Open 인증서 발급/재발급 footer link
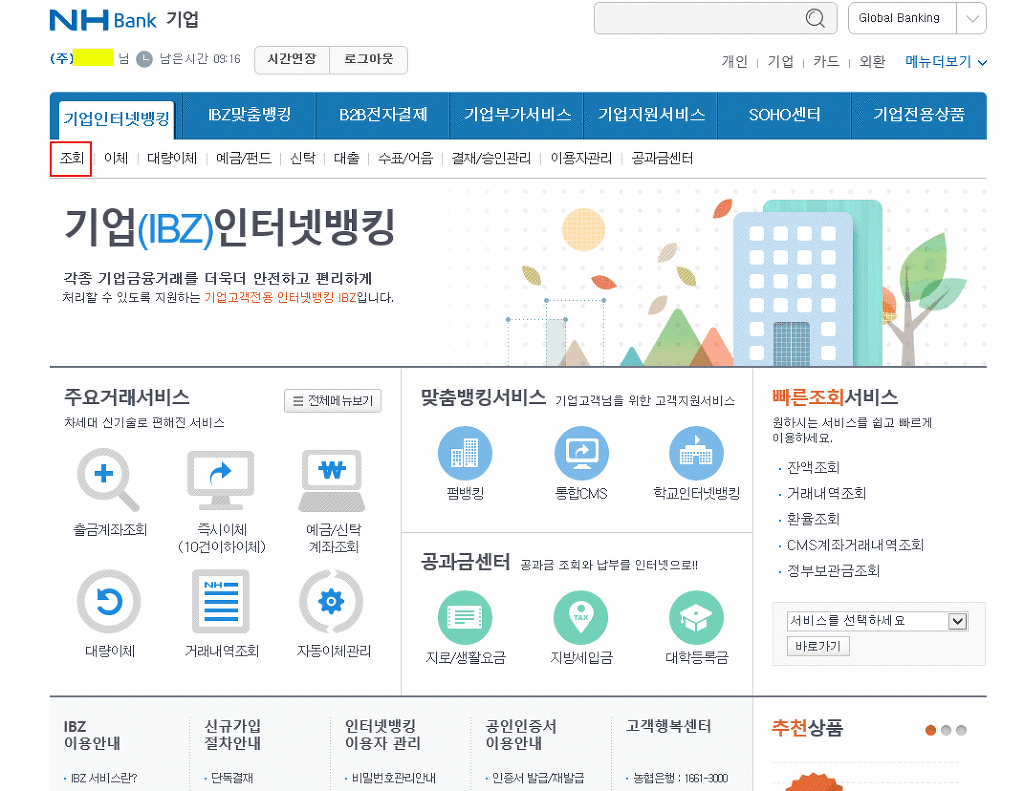 click(x=537, y=779)
